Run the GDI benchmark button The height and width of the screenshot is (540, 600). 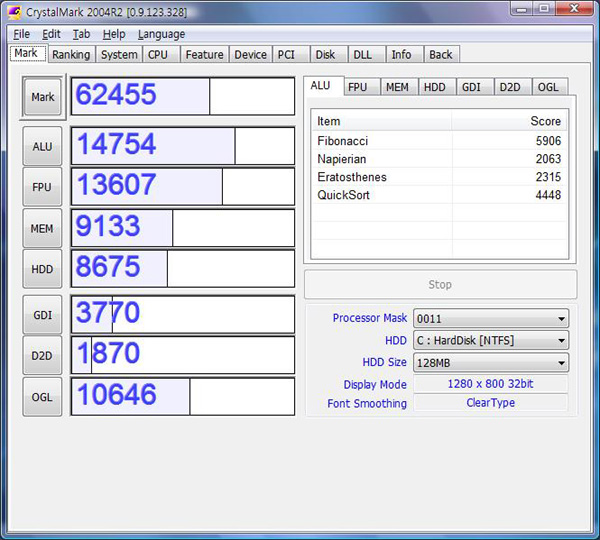[x=42, y=315]
